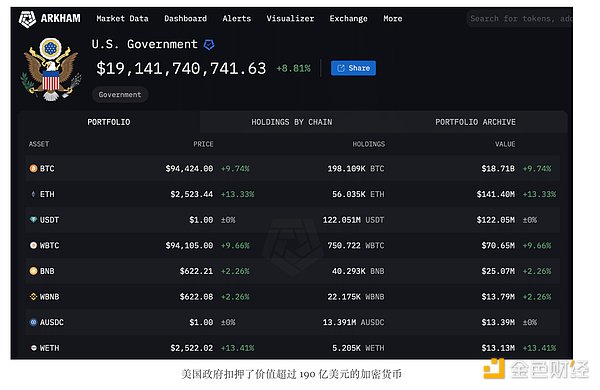Click the total value $19,141,740,741.63
Viewport: 600px width, 390px height.
click(x=181, y=69)
